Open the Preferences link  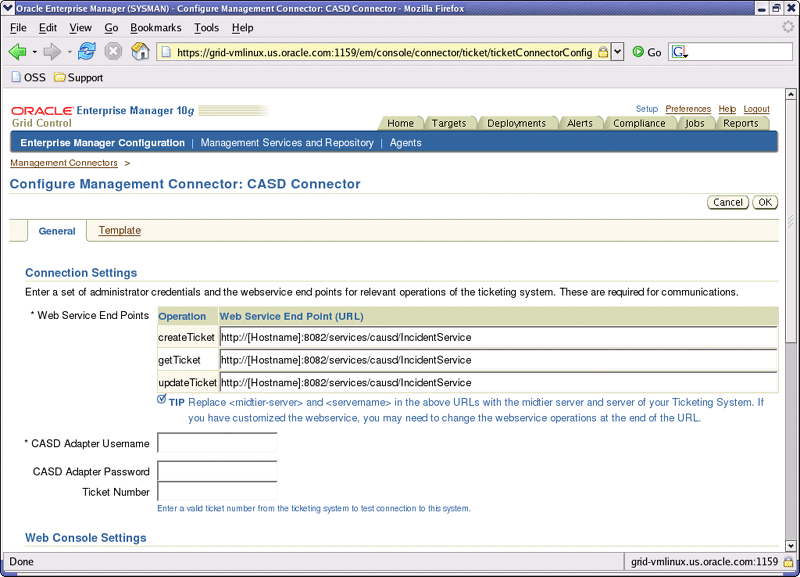pyautogui.click(x=688, y=109)
